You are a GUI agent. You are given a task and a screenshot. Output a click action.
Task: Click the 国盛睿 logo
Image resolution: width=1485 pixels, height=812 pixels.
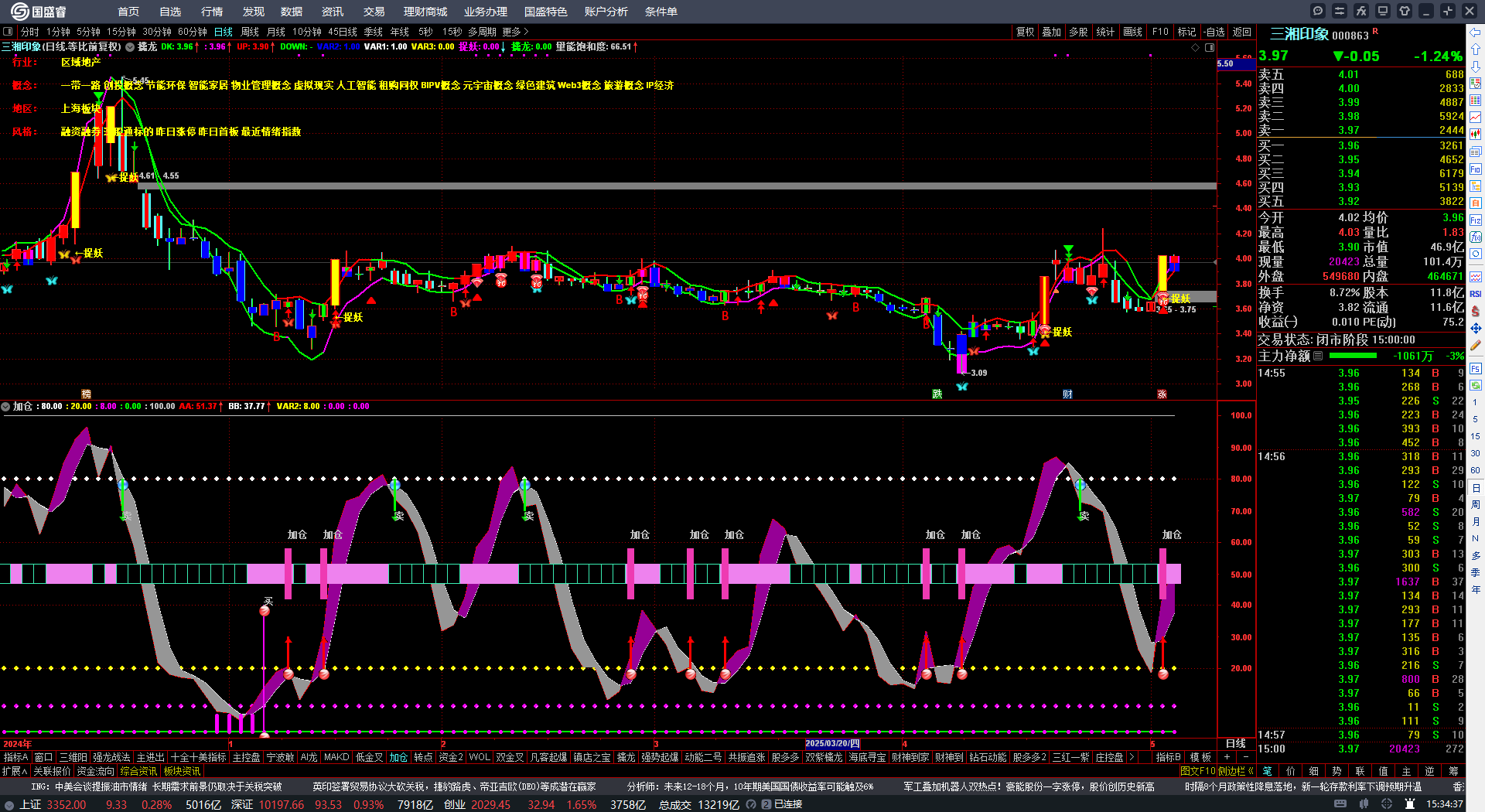coord(39,12)
